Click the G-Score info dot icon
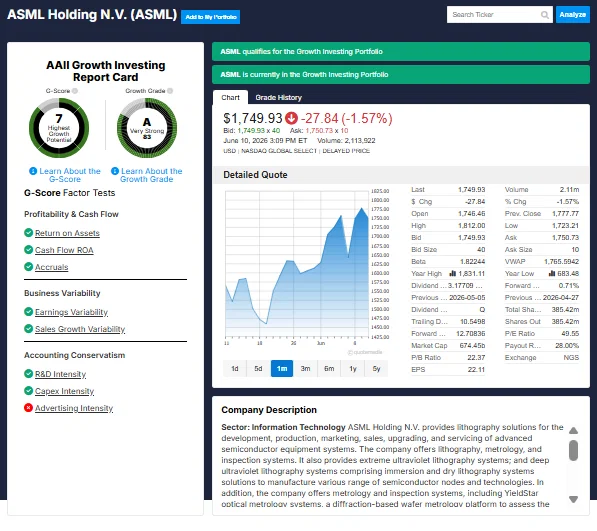597x531 pixels. pos(75,91)
